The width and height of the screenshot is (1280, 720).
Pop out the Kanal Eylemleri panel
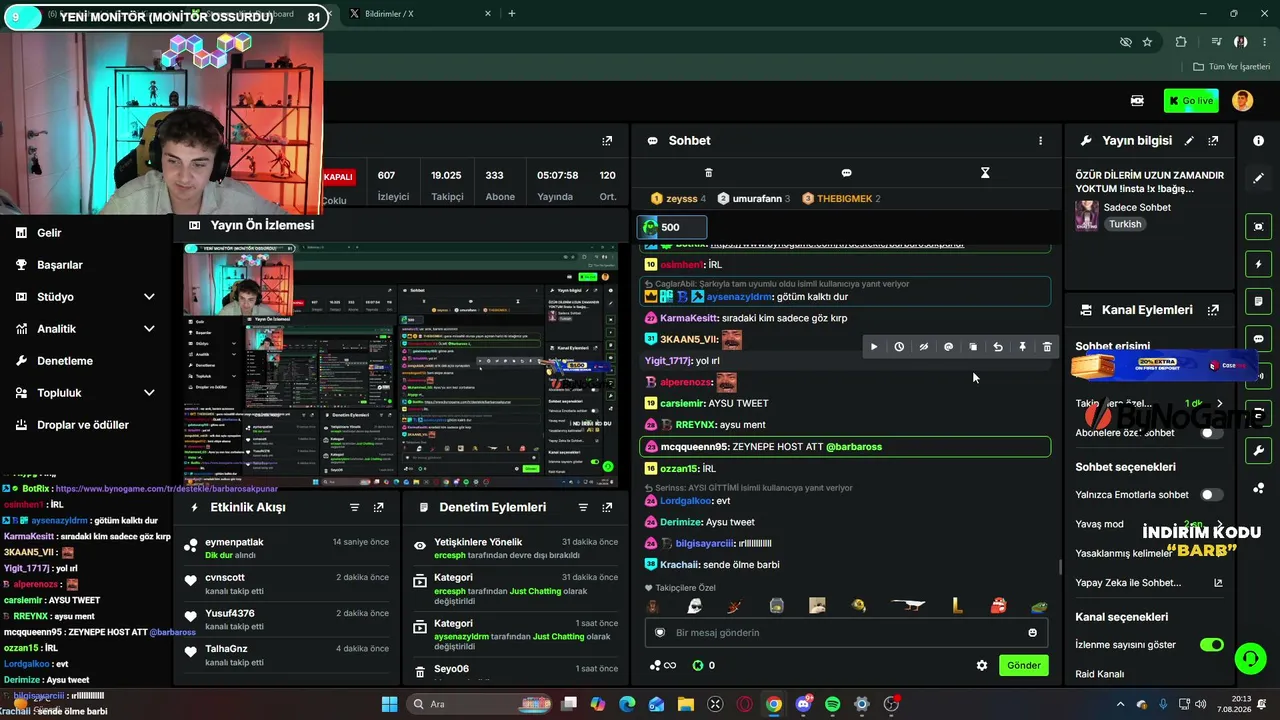point(1213,310)
